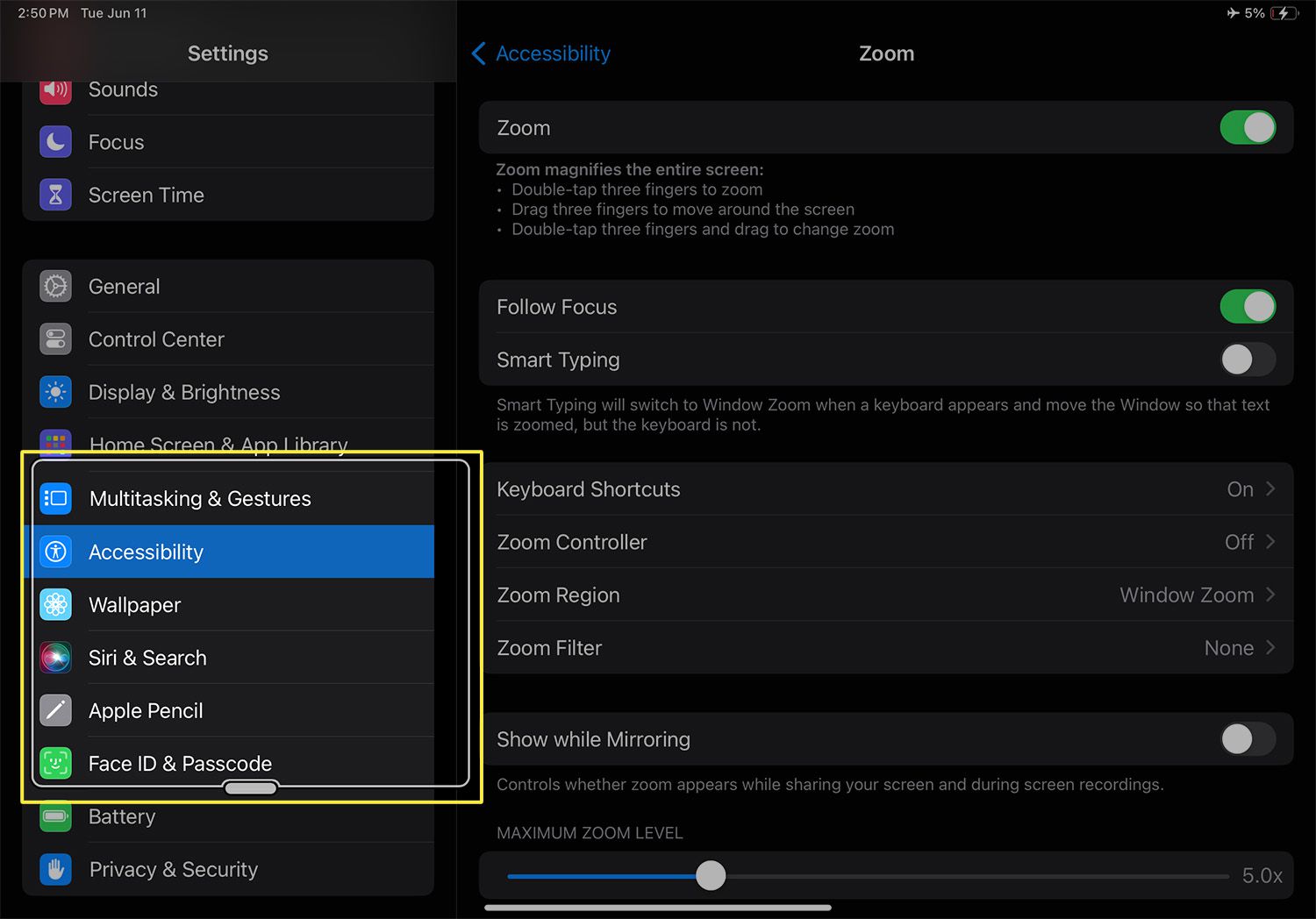Select Multitasking & Gestures in sidebar

tap(200, 499)
